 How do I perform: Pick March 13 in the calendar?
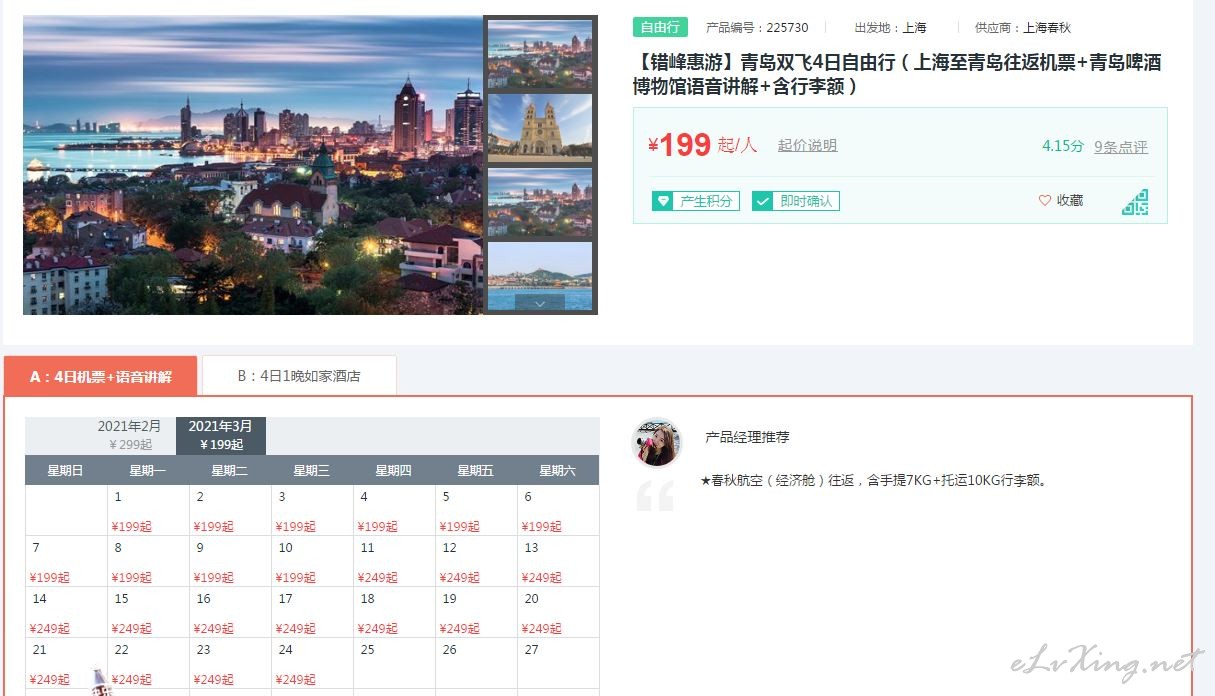coord(558,561)
